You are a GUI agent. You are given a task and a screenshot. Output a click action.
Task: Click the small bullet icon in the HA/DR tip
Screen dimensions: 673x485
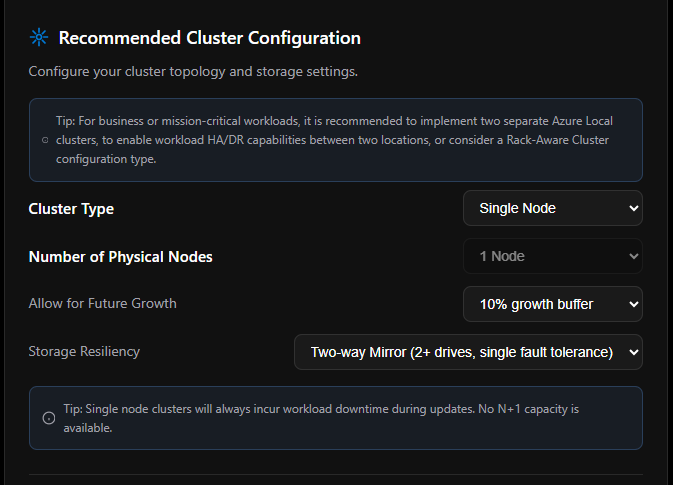point(46,140)
